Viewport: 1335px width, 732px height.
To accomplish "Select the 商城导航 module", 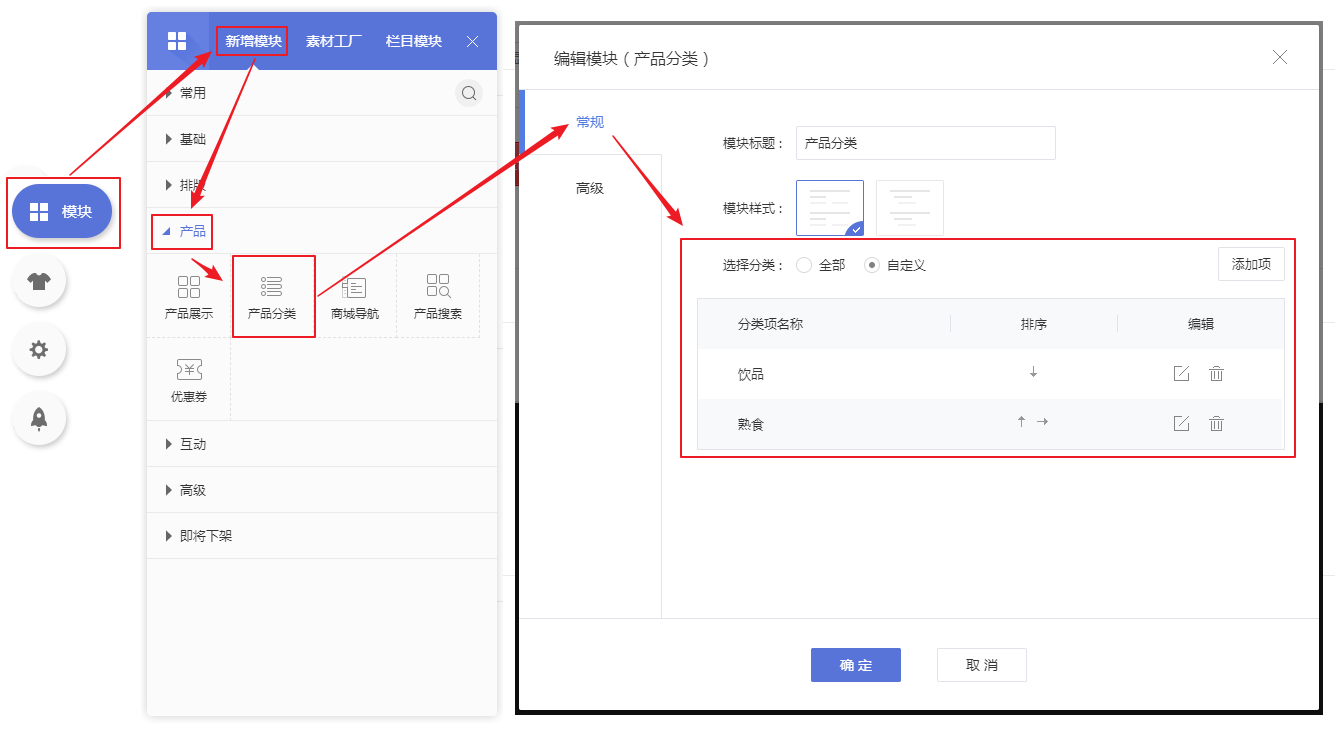I will click(355, 296).
